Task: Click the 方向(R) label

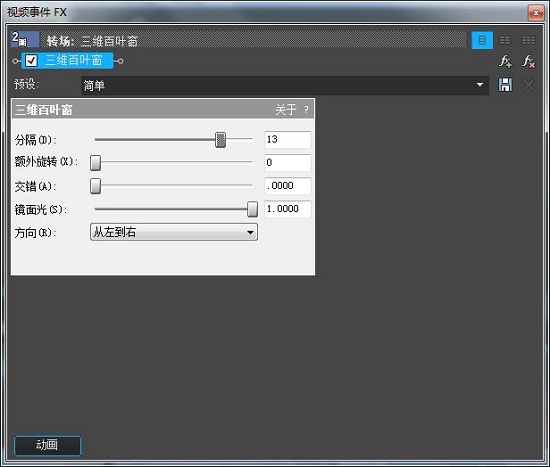Action: [35, 232]
